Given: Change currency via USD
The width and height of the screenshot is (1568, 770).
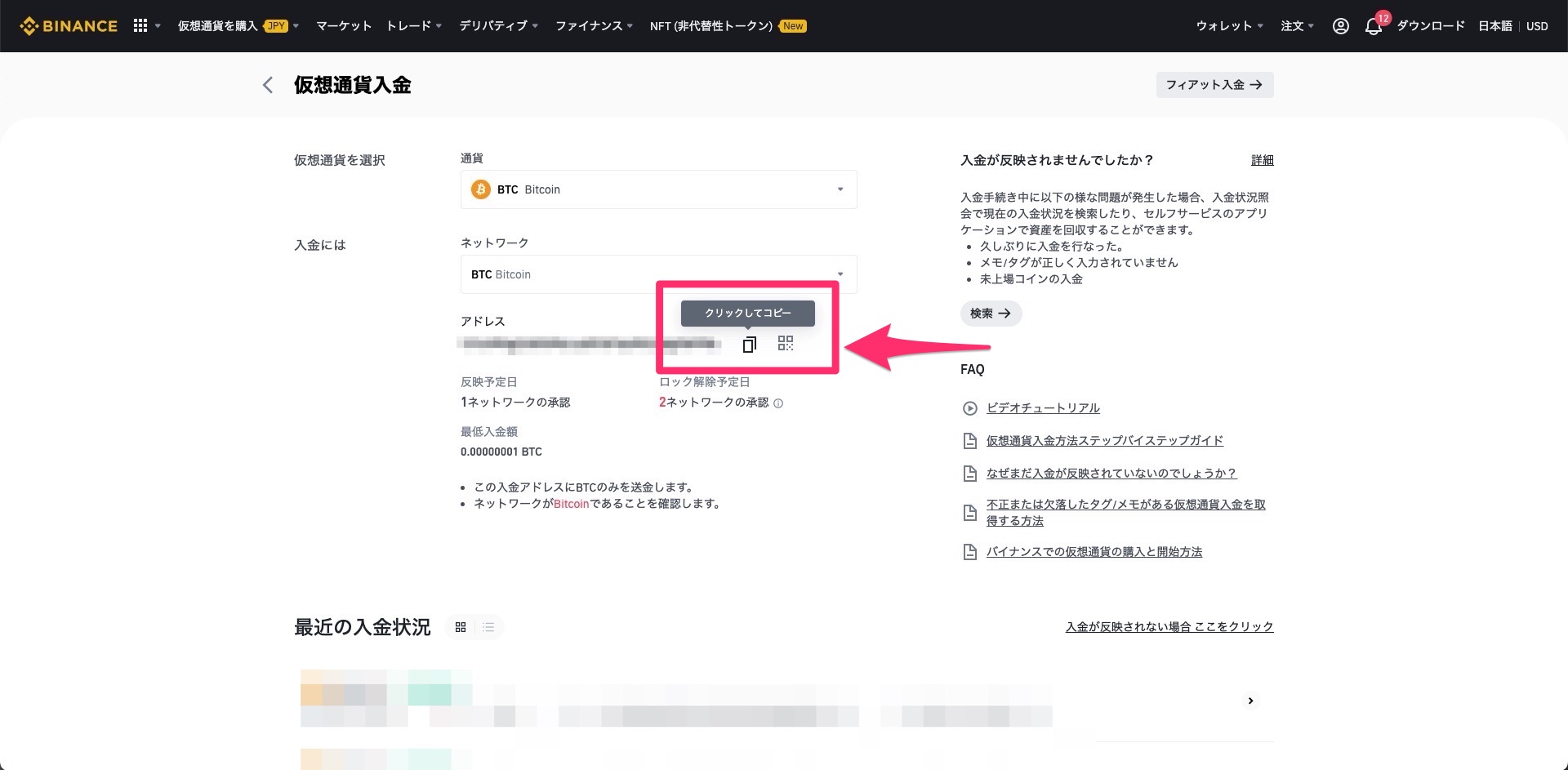Looking at the screenshot, I should click(x=1537, y=26).
